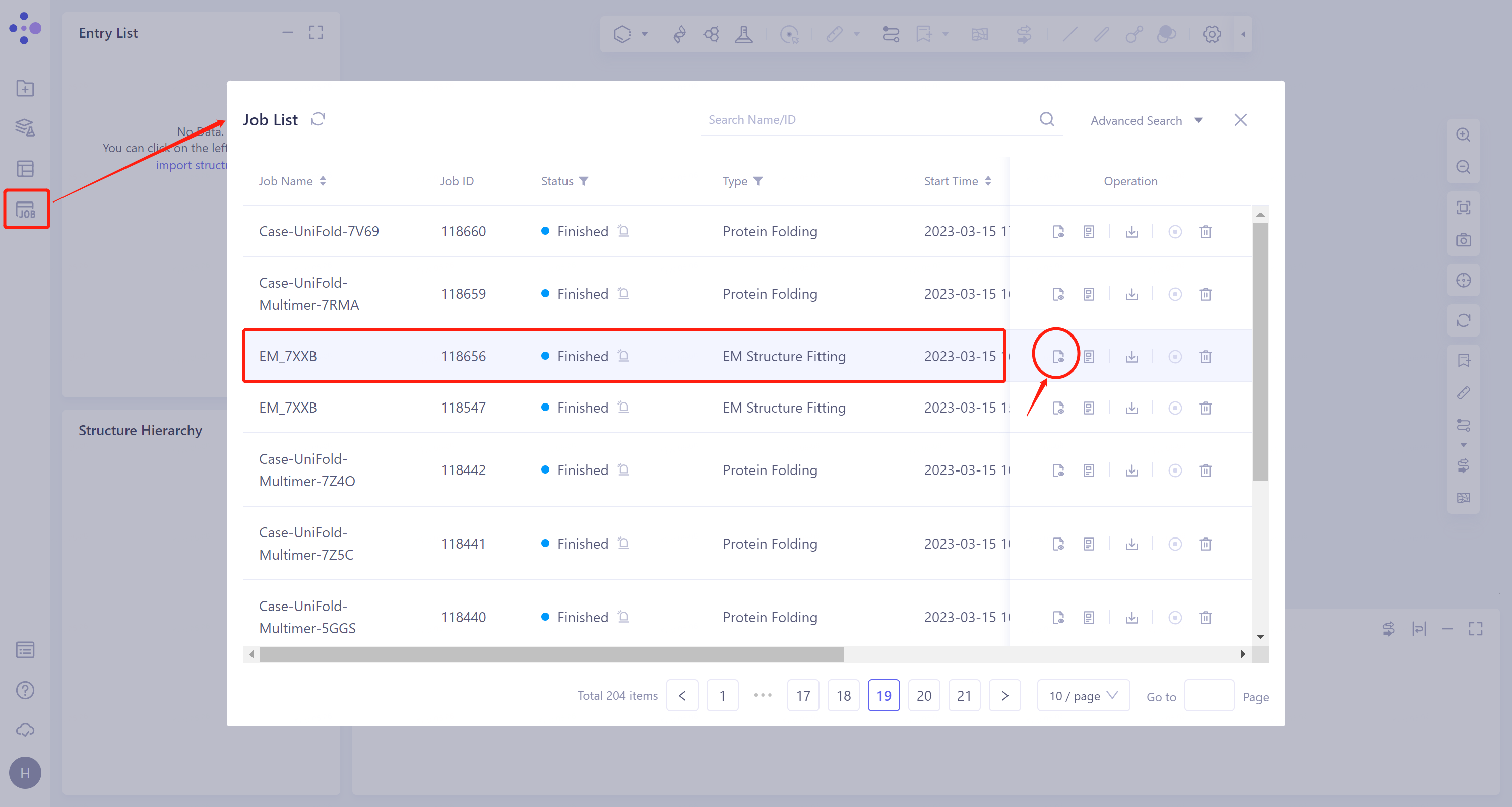View log of job 118659
This screenshot has width=1512, height=807.
[x=1088, y=294]
